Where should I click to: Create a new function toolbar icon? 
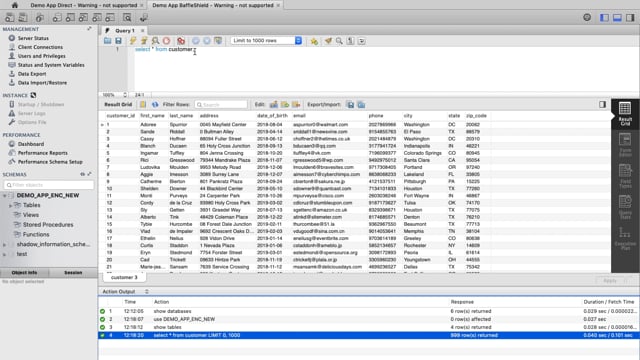tap(110, 18)
